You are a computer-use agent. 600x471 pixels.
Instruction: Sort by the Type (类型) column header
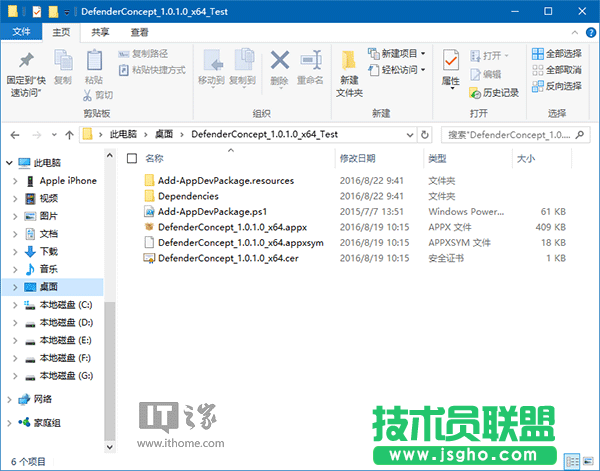coord(437,158)
